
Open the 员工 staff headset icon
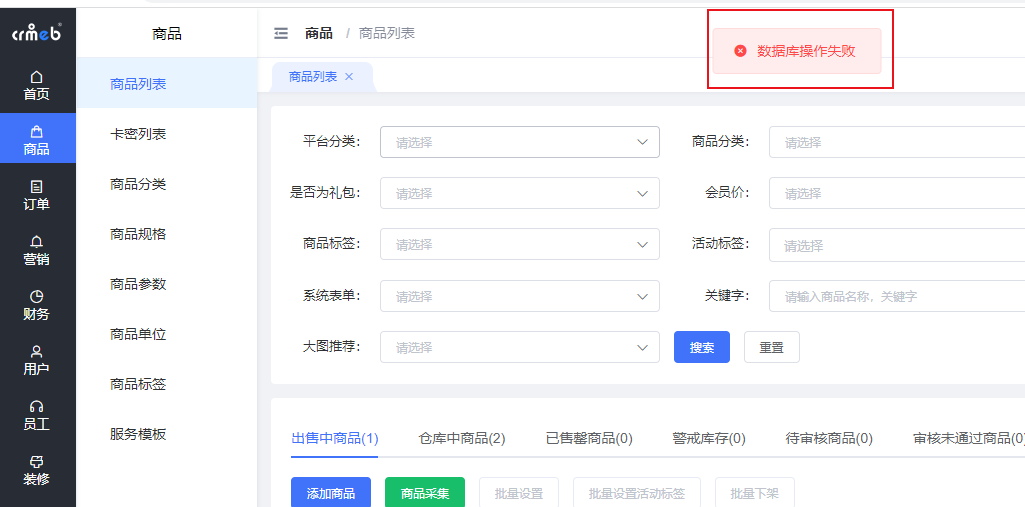point(37,415)
